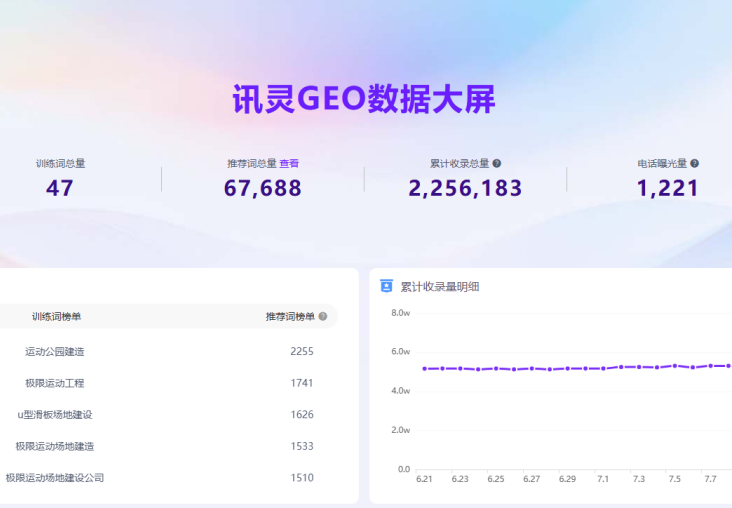732x508 pixels.
Task: Click the 电话曝光量 value 1,221
Action: [668, 188]
